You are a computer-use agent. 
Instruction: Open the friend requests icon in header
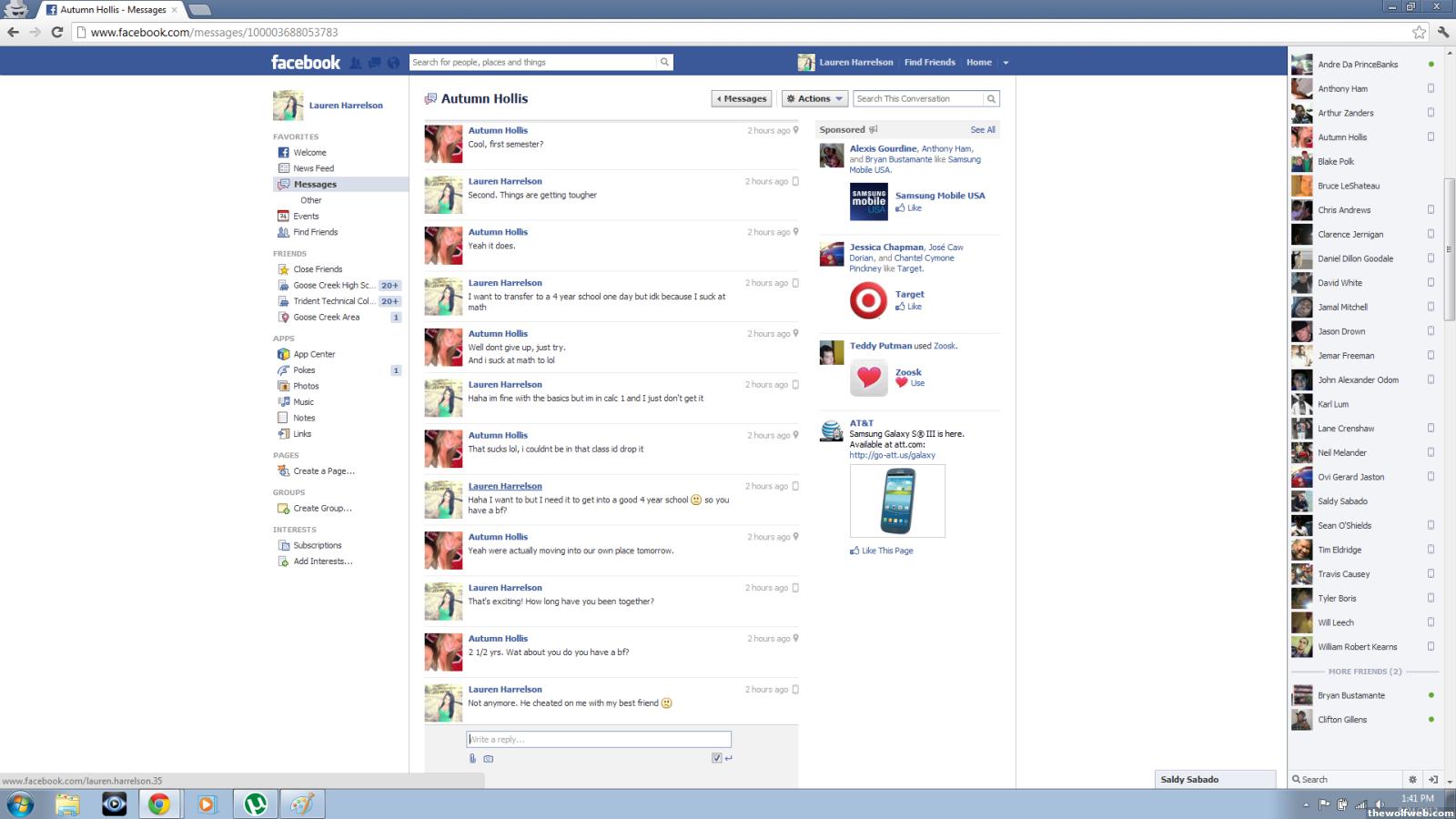tap(356, 63)
